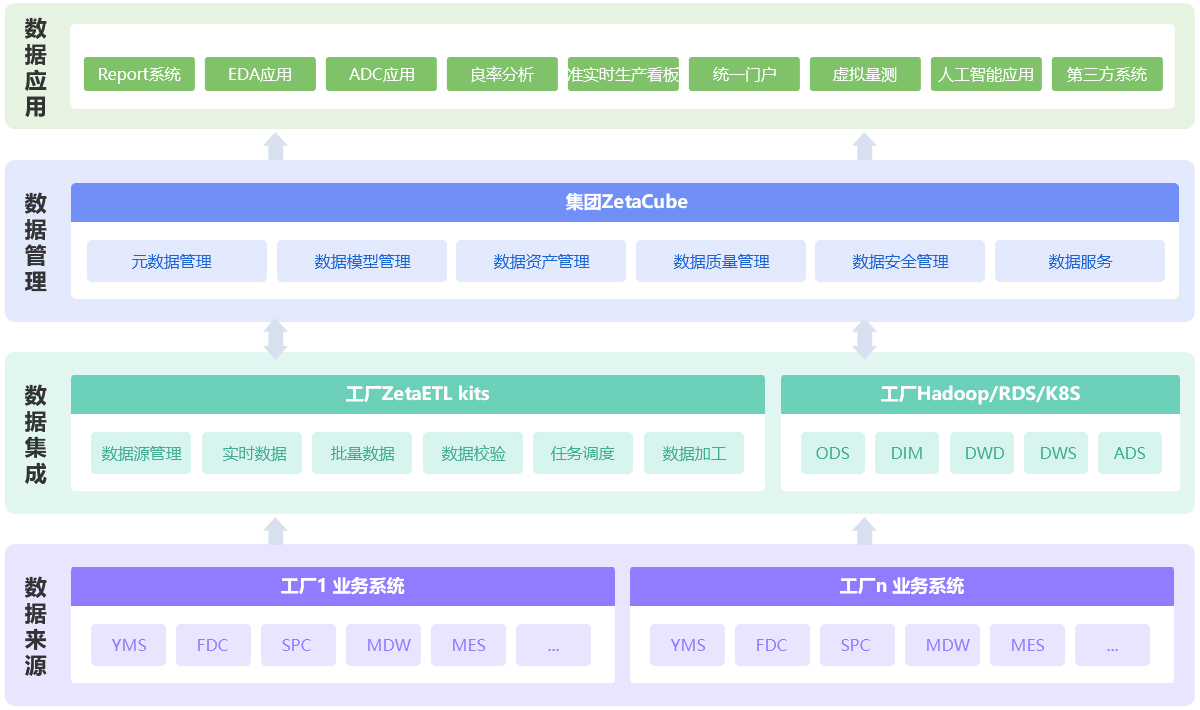Click the 元数据管理 module

click(177, 261)
